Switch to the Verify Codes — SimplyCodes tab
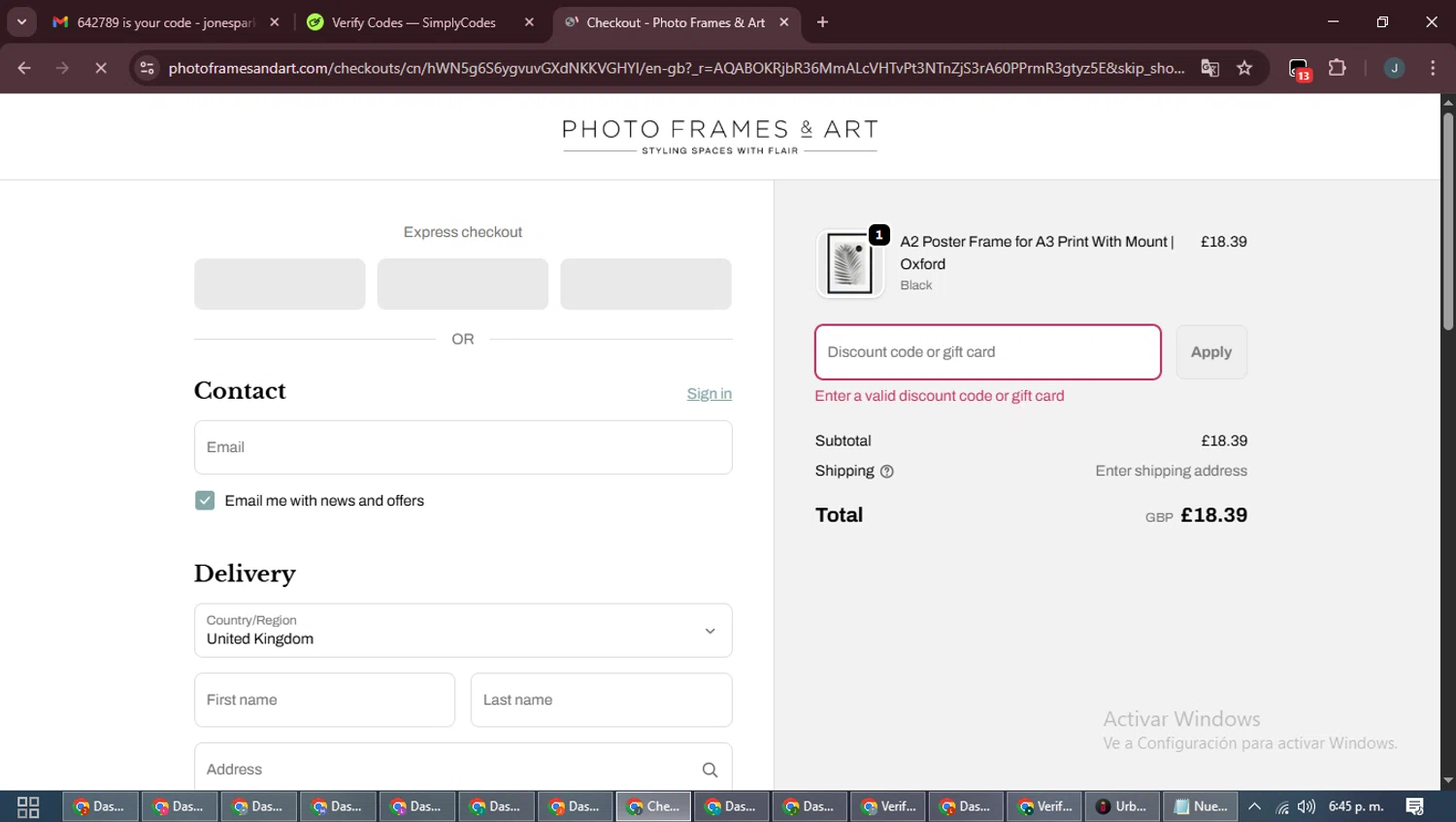This screenshot has height=822, width=1456. [420, 22]
